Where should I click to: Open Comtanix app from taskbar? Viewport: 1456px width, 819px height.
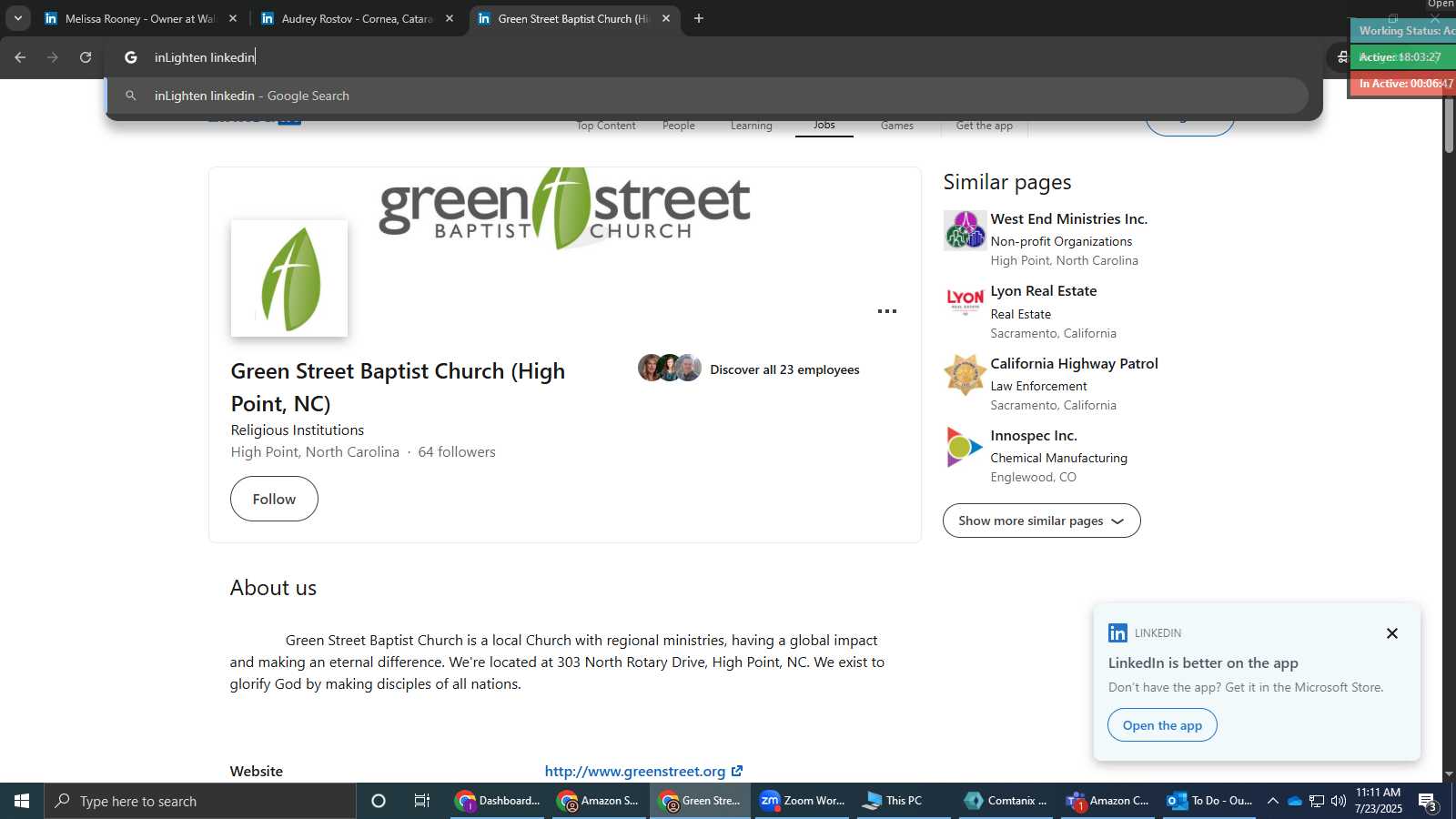click(x=1005, y=801)
